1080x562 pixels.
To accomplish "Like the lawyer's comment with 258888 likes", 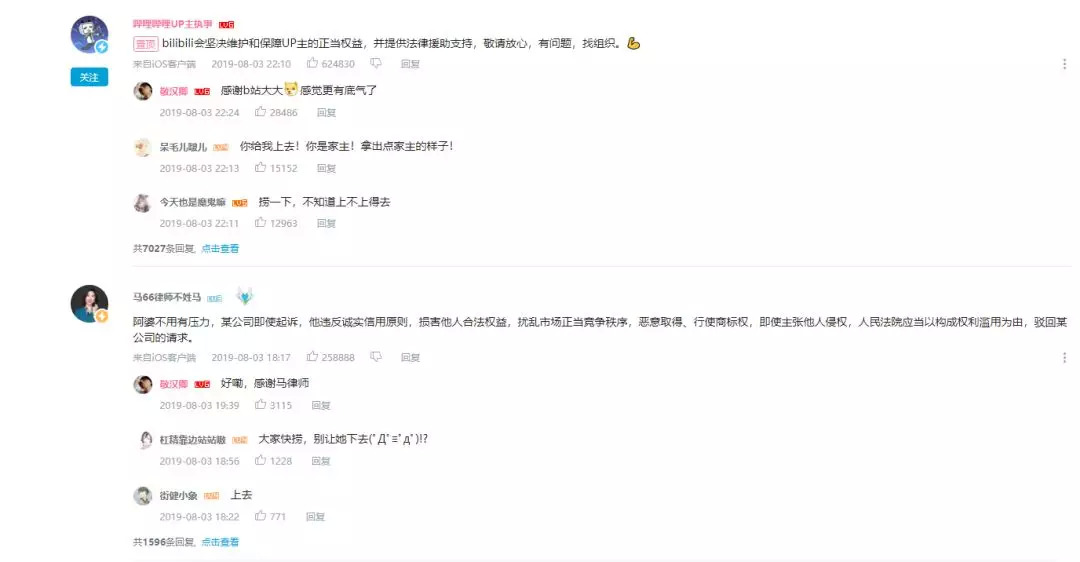I will (313, 357).
